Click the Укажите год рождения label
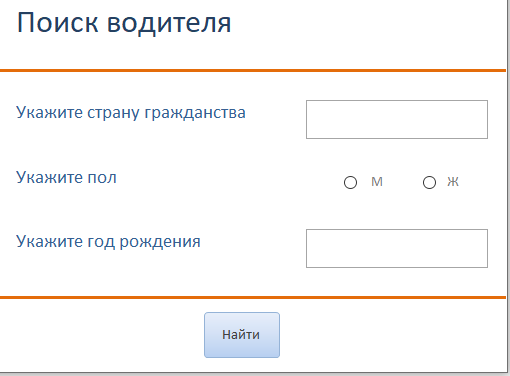 (x=108, y=242)
